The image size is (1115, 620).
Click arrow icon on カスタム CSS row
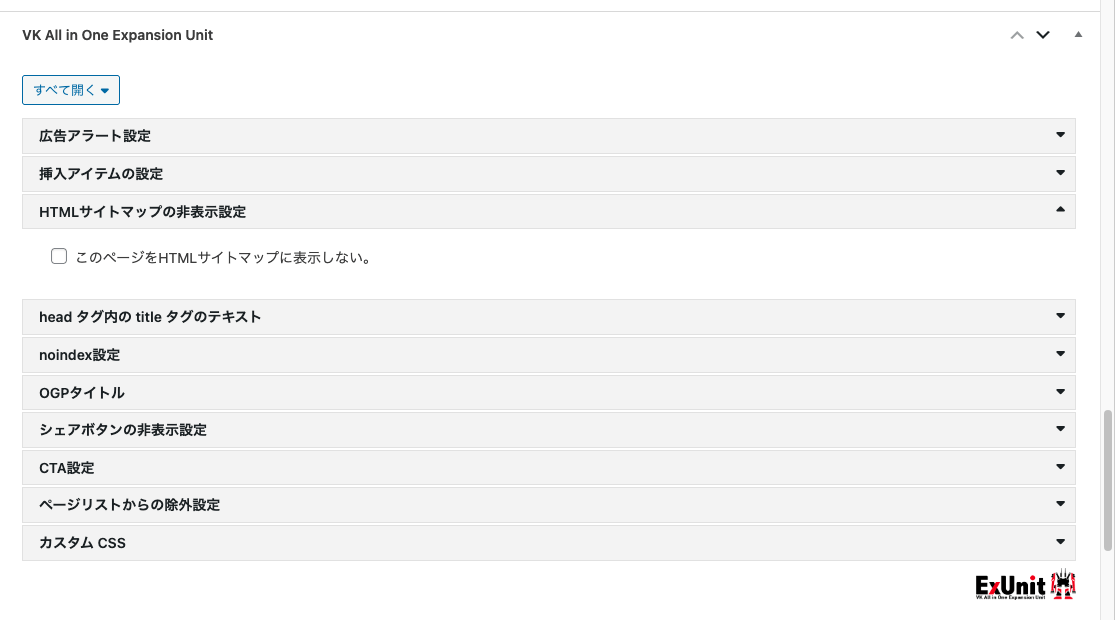click(1060, 542)
